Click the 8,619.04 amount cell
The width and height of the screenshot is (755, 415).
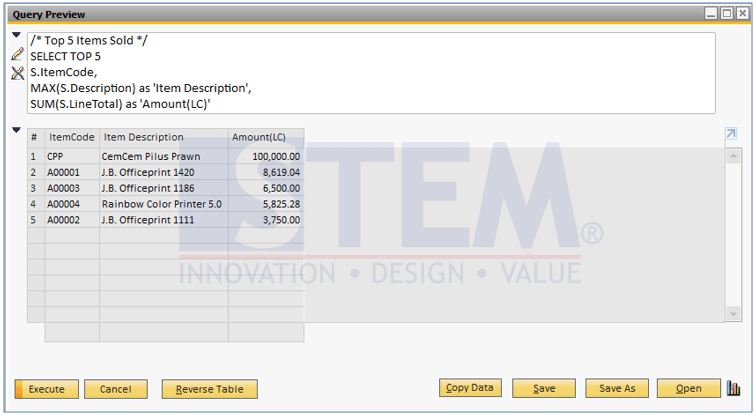pos(266,172)
